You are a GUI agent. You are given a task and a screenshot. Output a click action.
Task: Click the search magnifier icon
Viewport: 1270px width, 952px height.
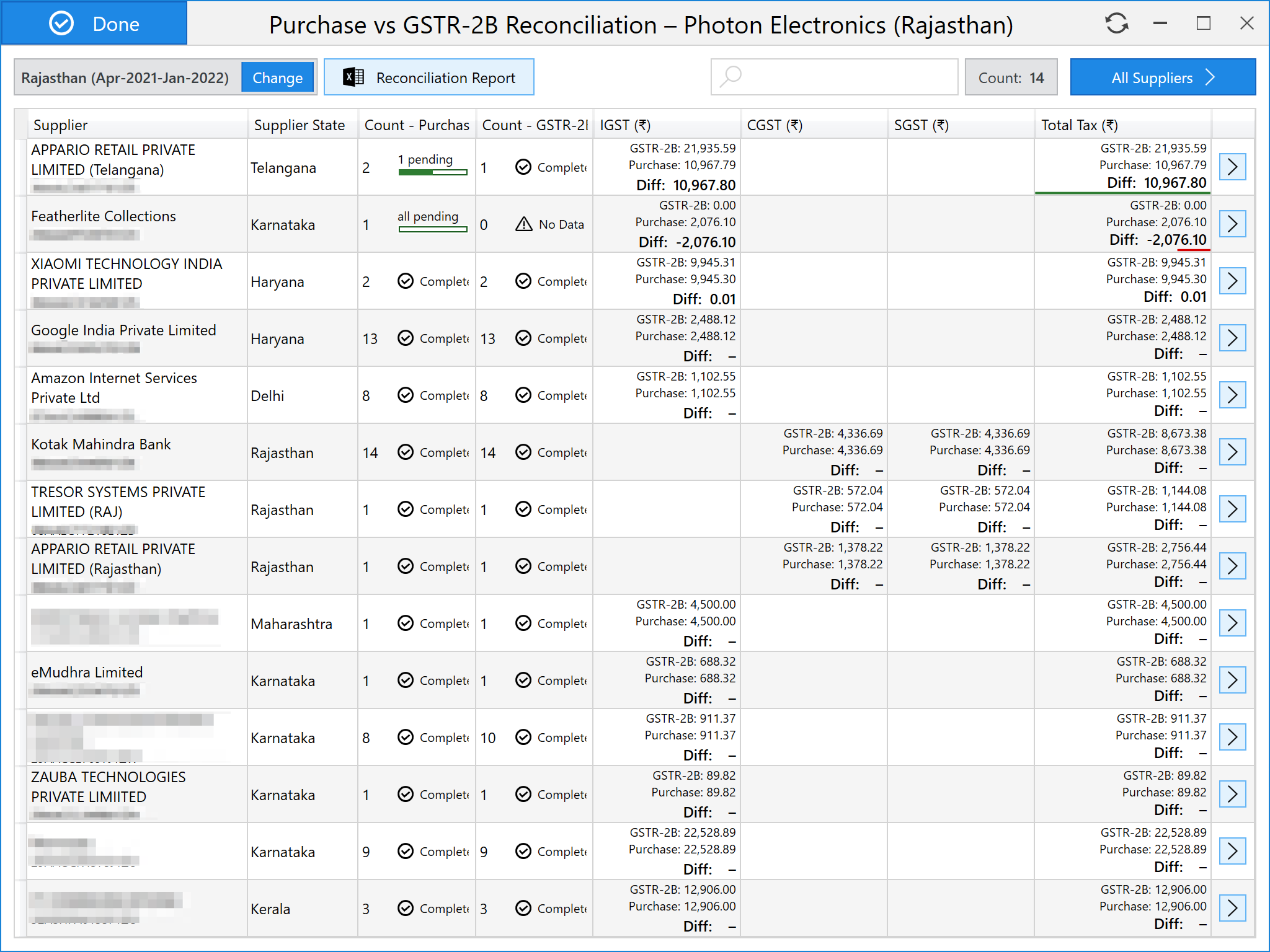(731, 77)
